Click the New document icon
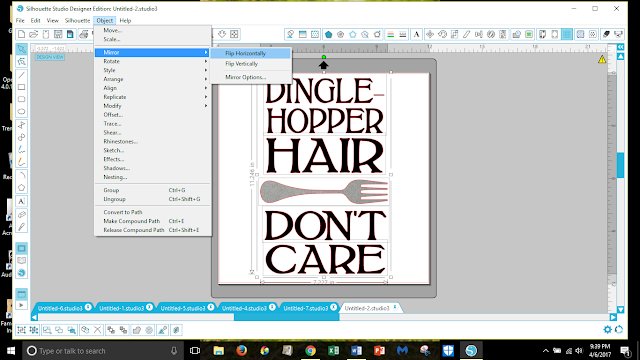 tap(21, 34)
